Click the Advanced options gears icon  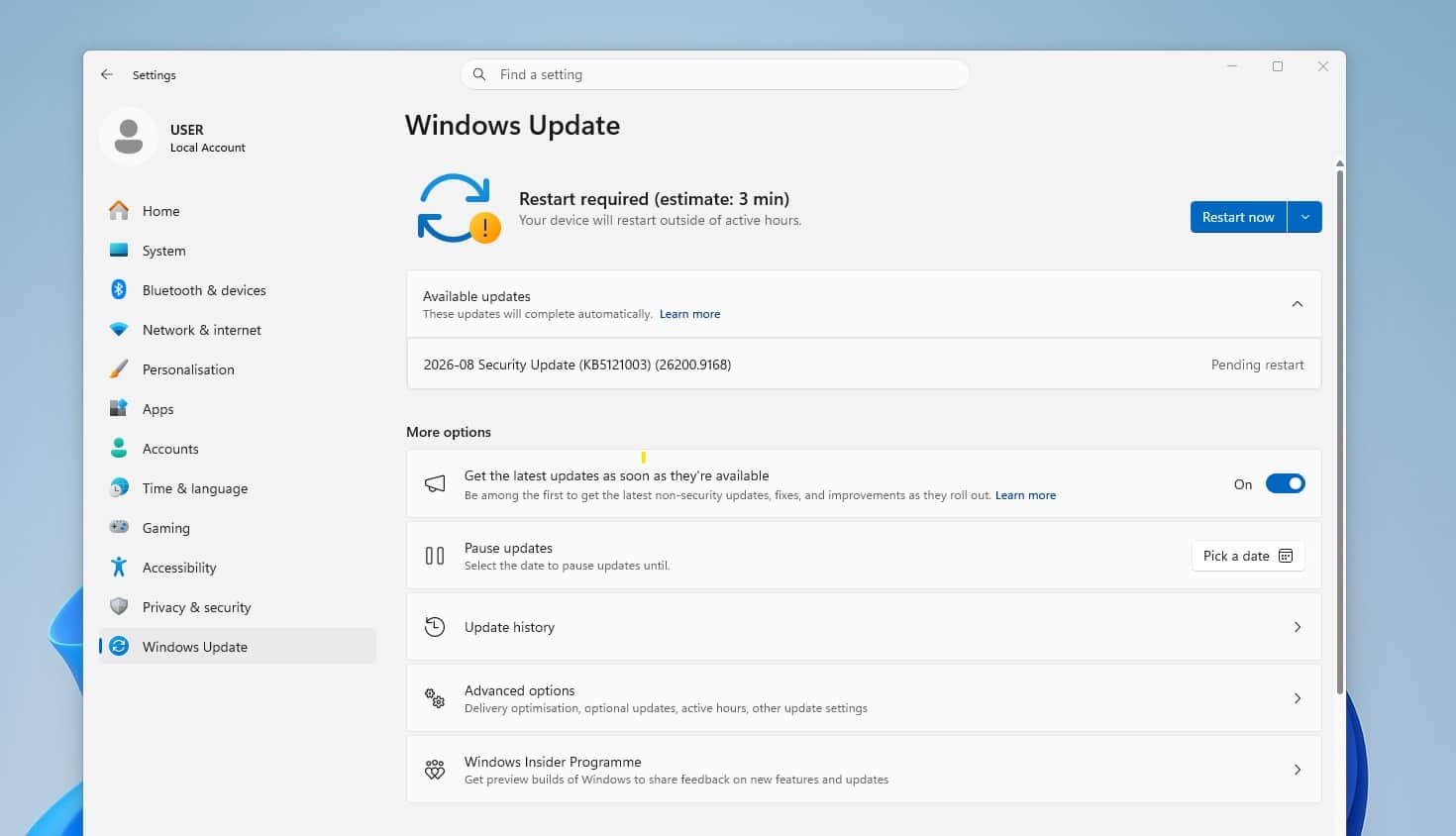tap(435, 698)
